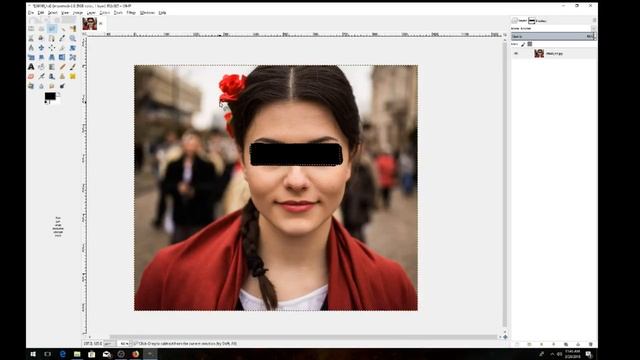Viewport: 640px width, 360px height.
Task: Open File Explorer from the taskbar
Action: click(77, 354)
